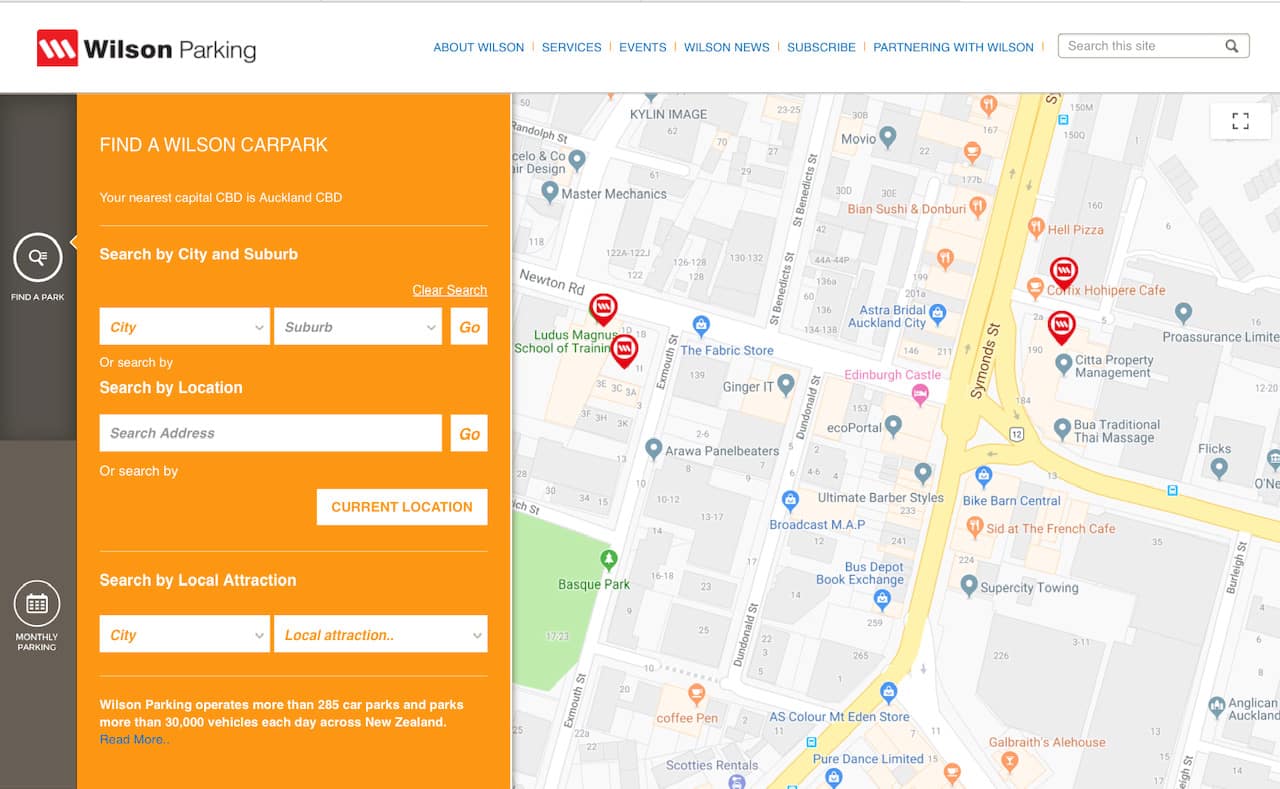1280x789 pixels.
Task: Select Wilson carpark marker beside Newton Rd label
Action: tap(603, 308)
